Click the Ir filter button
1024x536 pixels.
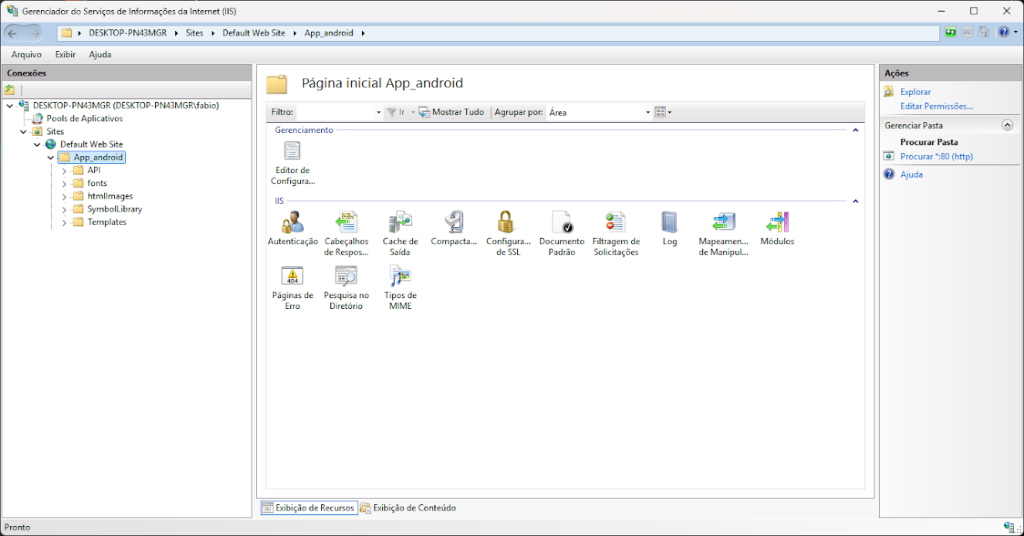click(x=397, y=112)
